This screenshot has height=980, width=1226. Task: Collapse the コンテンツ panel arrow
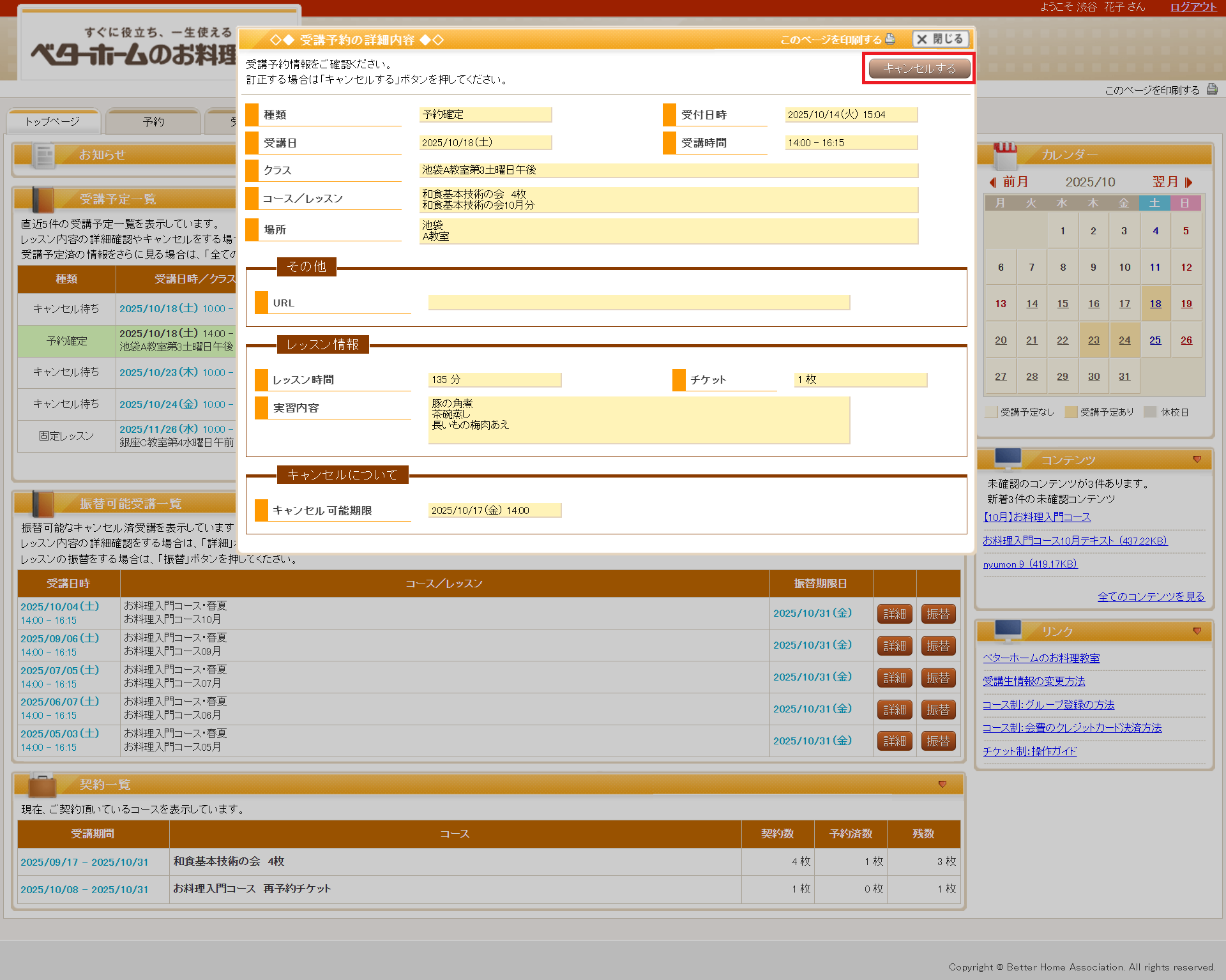(x=1197, y=460)
